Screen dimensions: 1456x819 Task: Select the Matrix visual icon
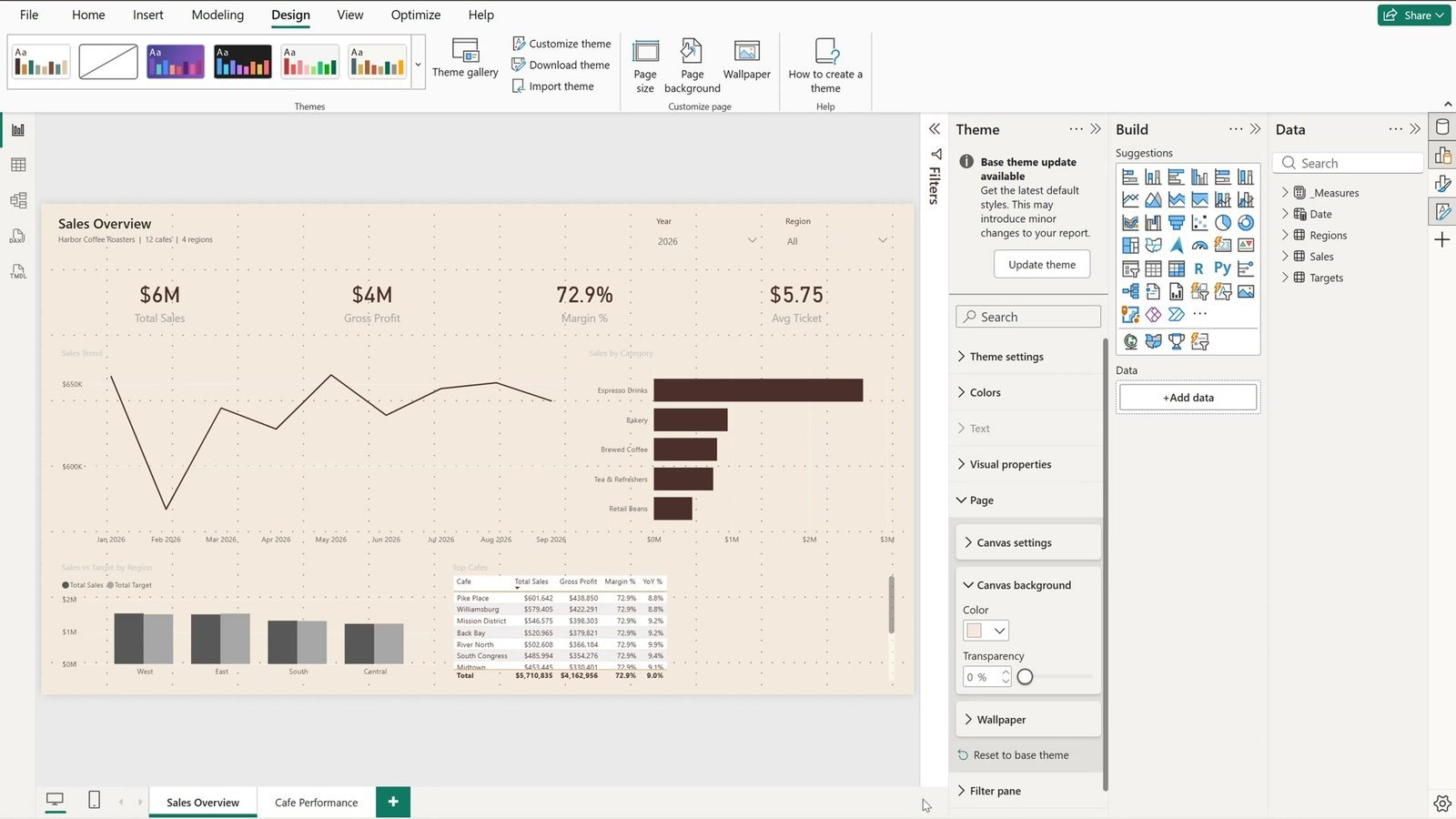tap(1177, 268)
